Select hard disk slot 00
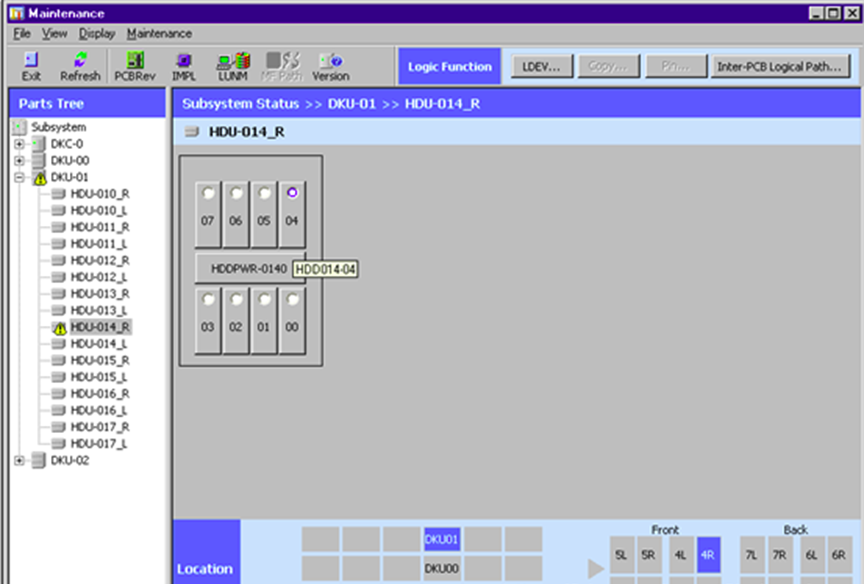 292,322
